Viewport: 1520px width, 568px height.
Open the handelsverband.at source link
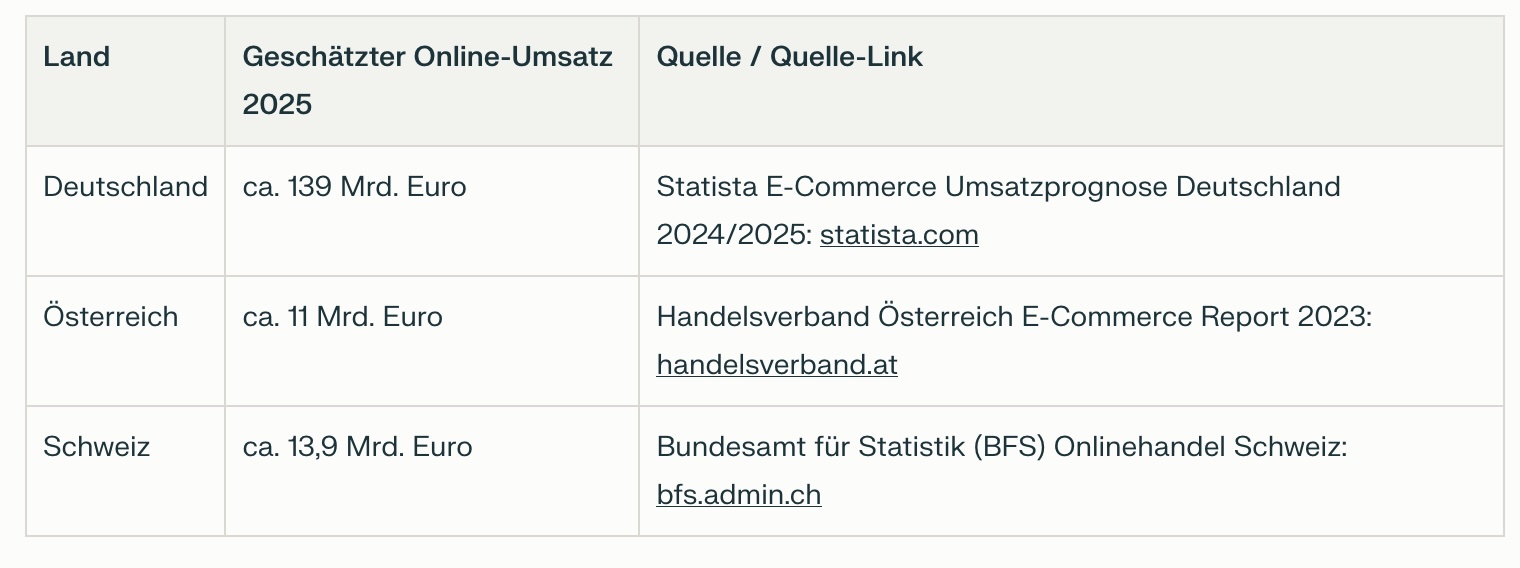[x=777, y=365]
